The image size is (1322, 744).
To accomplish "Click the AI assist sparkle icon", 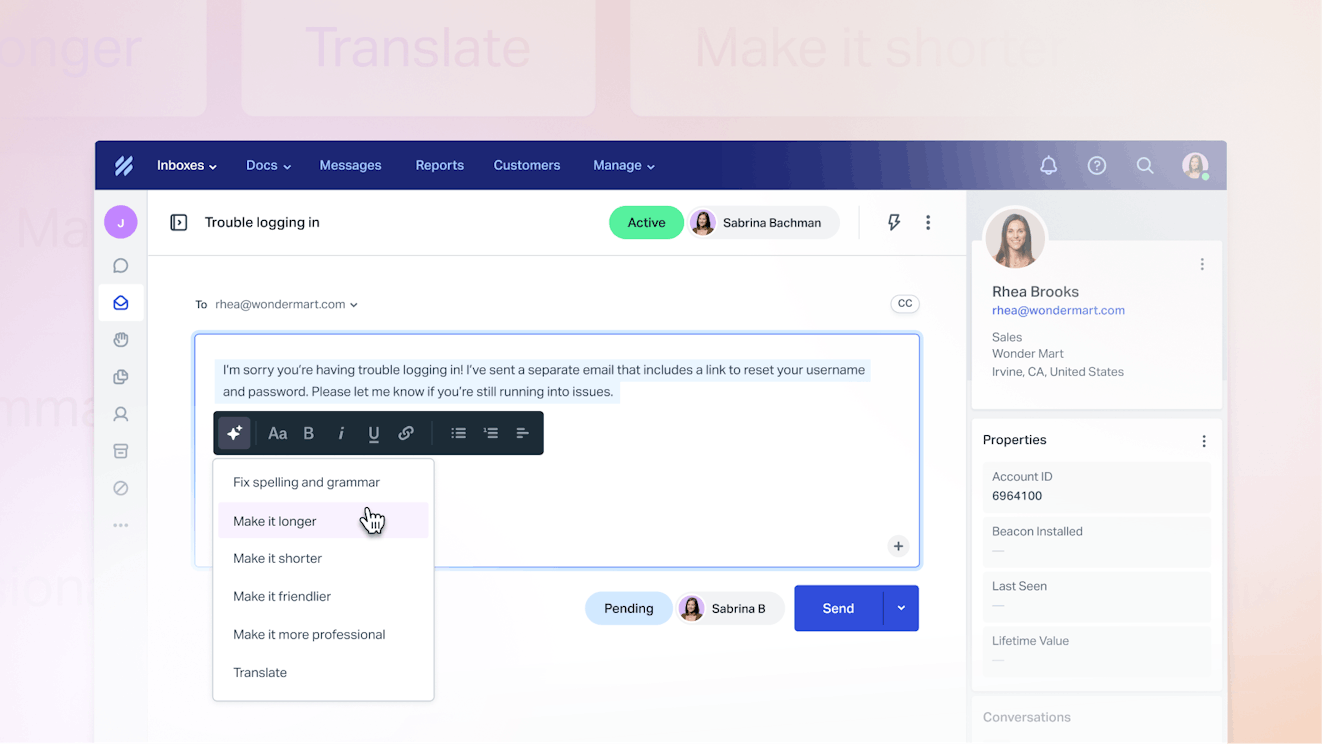I will [x=234, y=433].
